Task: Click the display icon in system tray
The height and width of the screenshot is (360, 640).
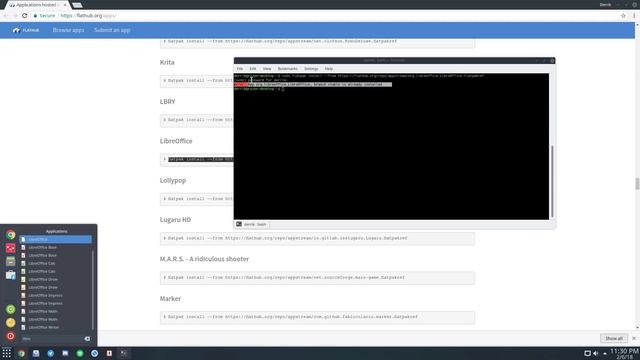Action: pyautogui.click(x=587, y=353)
